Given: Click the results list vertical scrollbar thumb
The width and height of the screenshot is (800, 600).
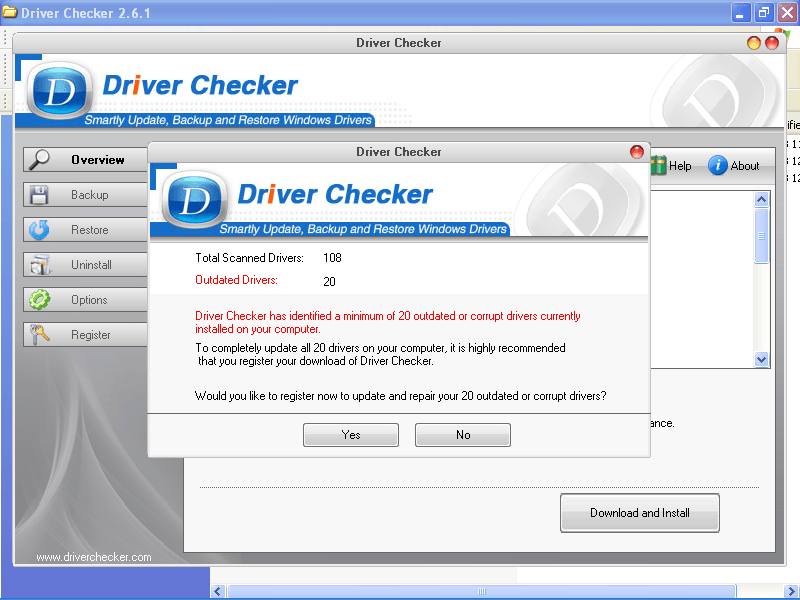Looking at the screenshot, I should point(761,235).
